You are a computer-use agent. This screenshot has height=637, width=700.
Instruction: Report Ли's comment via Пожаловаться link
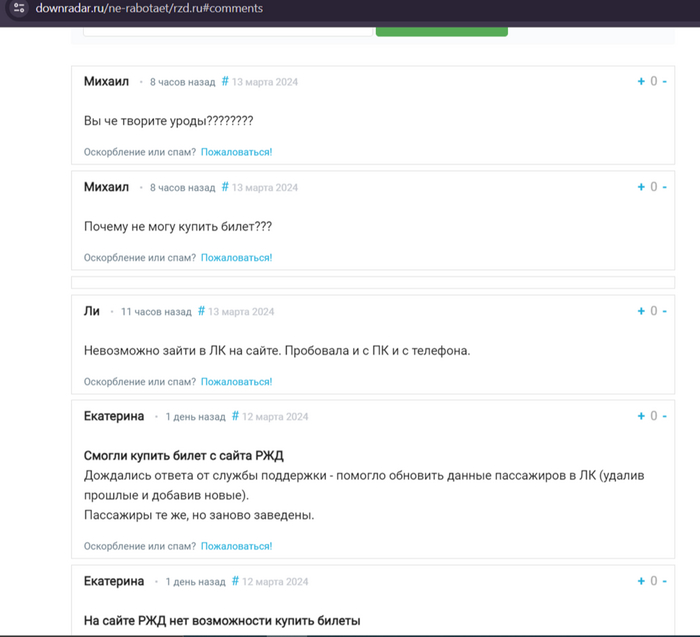(x=236, y=381)
